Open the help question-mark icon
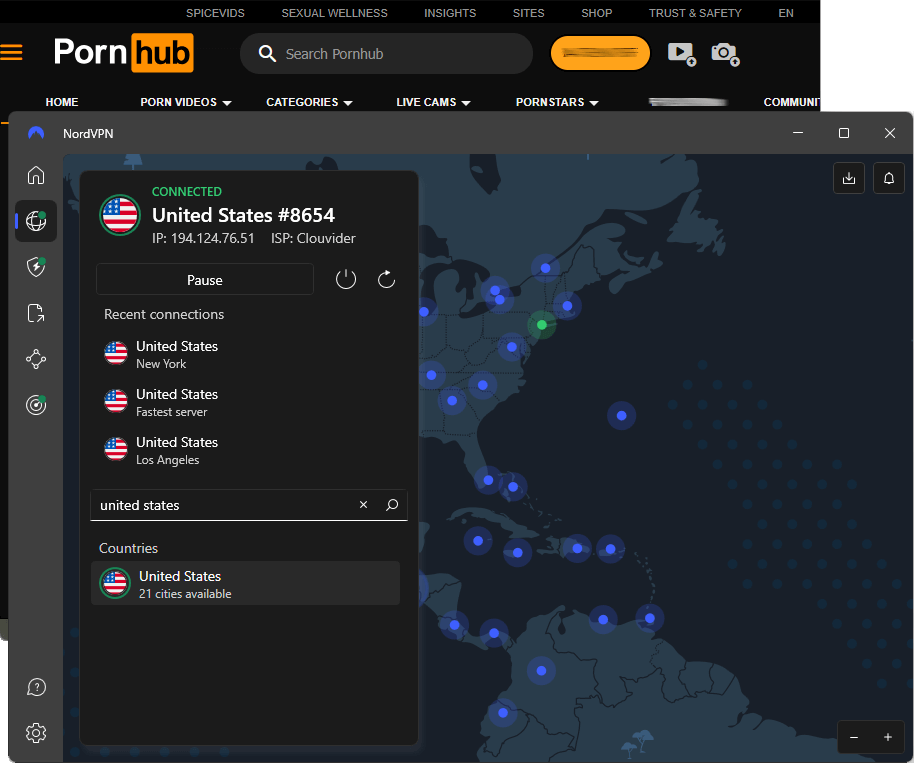Image resolution: width=914 pixels, height=763 pixels. click(x=36, y=687)
